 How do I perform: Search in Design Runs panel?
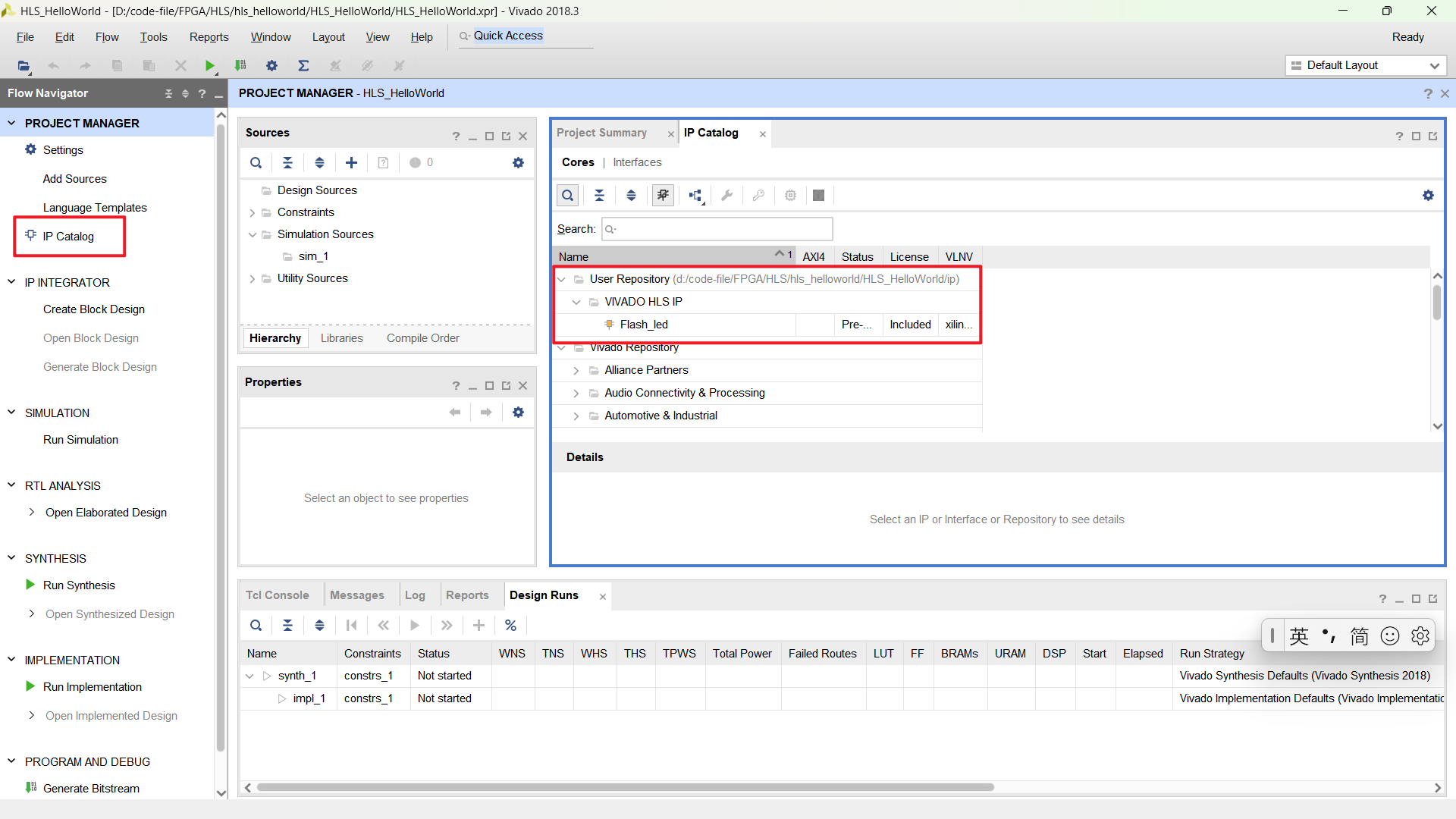(256, 626)
